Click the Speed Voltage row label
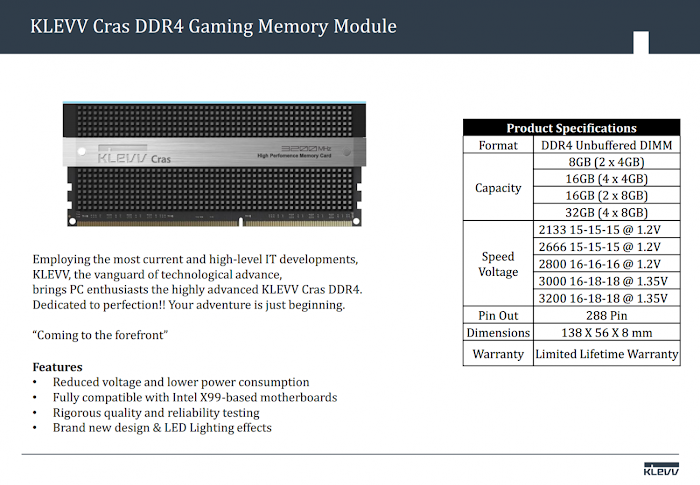The height and width of the screenshot is (485, 700). (x=498, y=264)
